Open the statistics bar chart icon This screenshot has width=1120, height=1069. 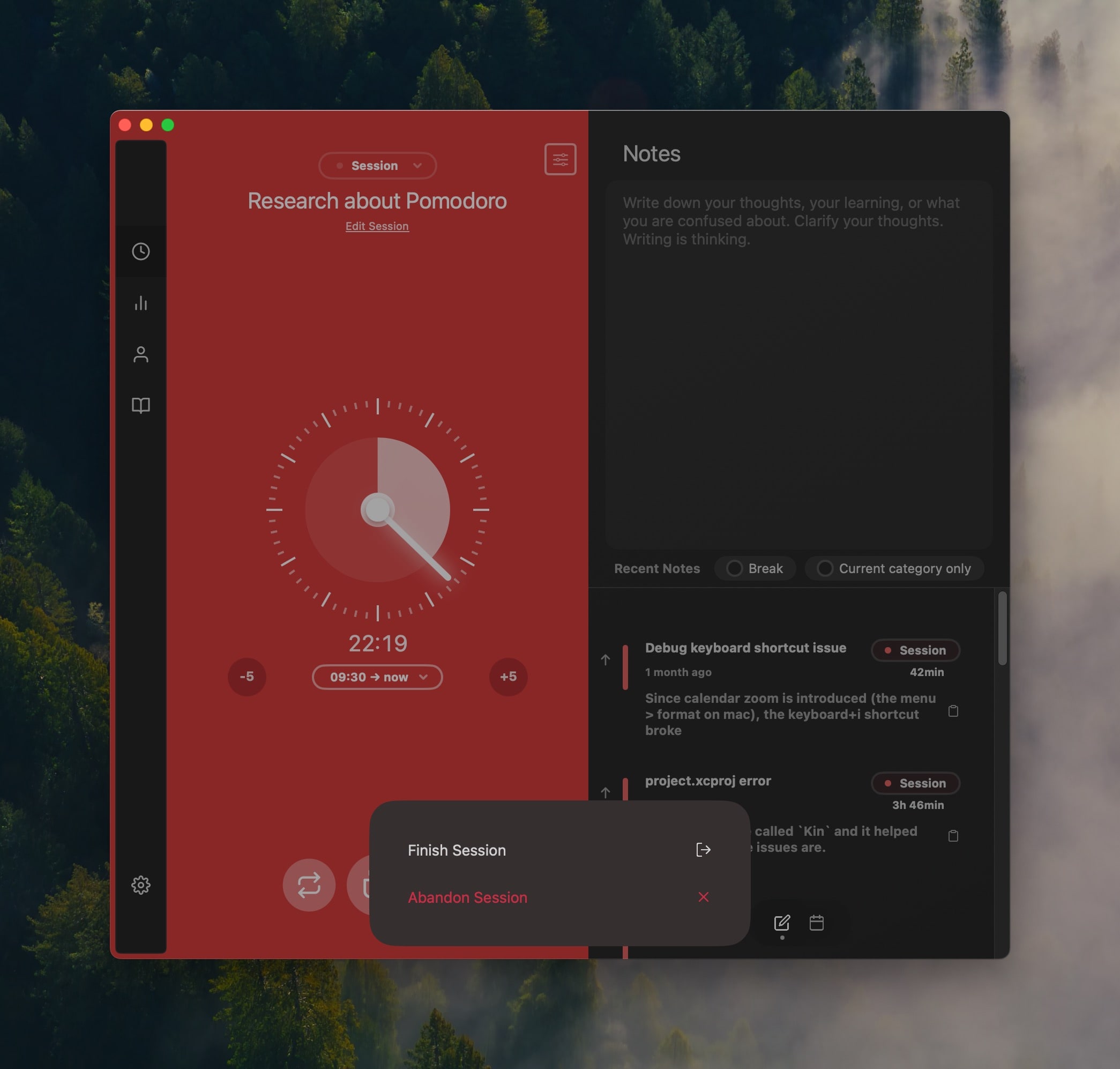[x=141, y=302]
